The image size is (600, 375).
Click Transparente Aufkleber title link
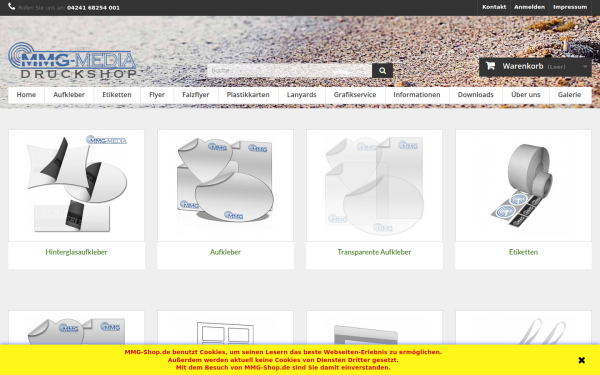point(374,252)
